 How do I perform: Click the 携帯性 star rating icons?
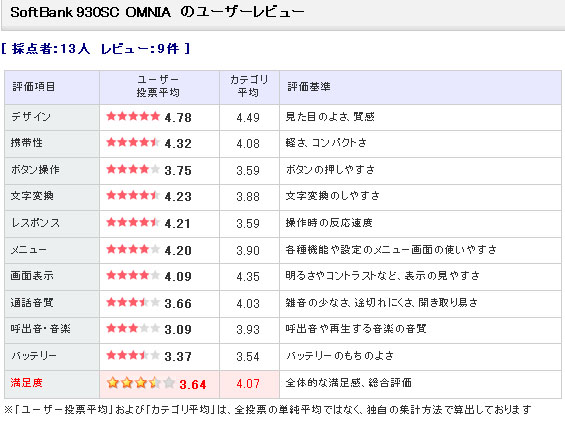[133, 142]
